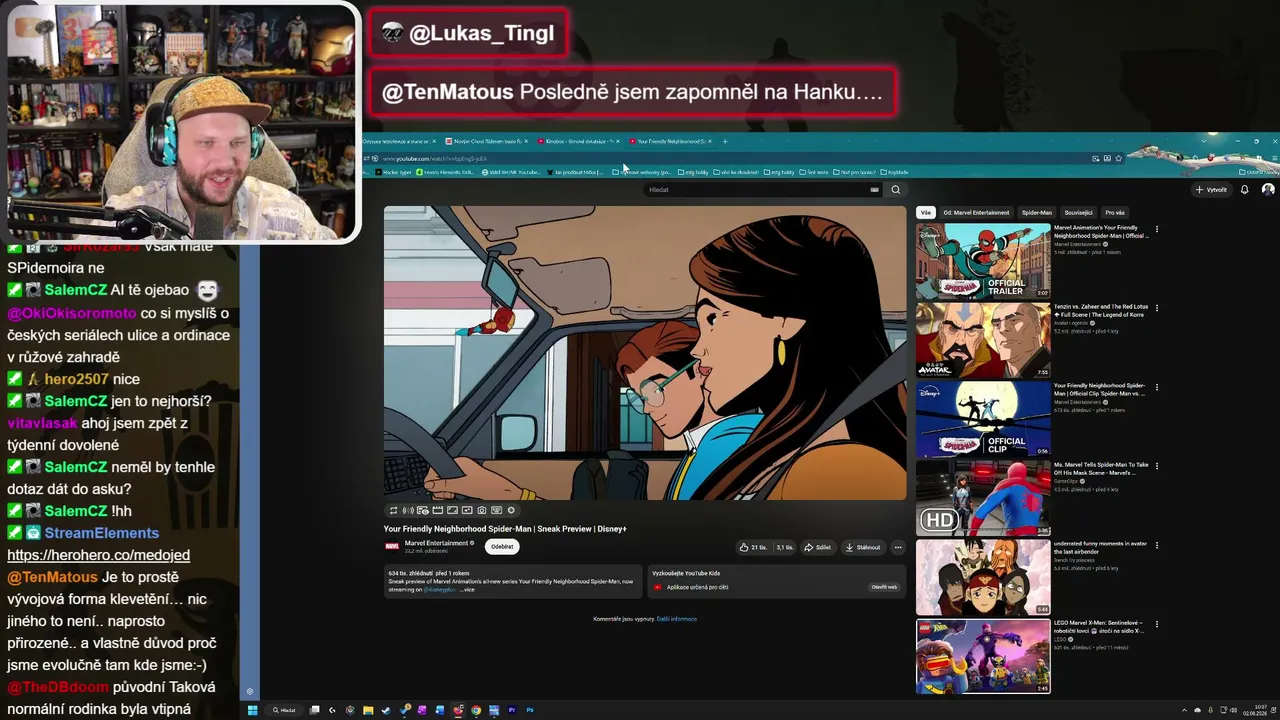This screenshot has width=1280, height=720.
Task: Open the underrated funny moments avatar thumbnail
Action: [x=983, y=577]
